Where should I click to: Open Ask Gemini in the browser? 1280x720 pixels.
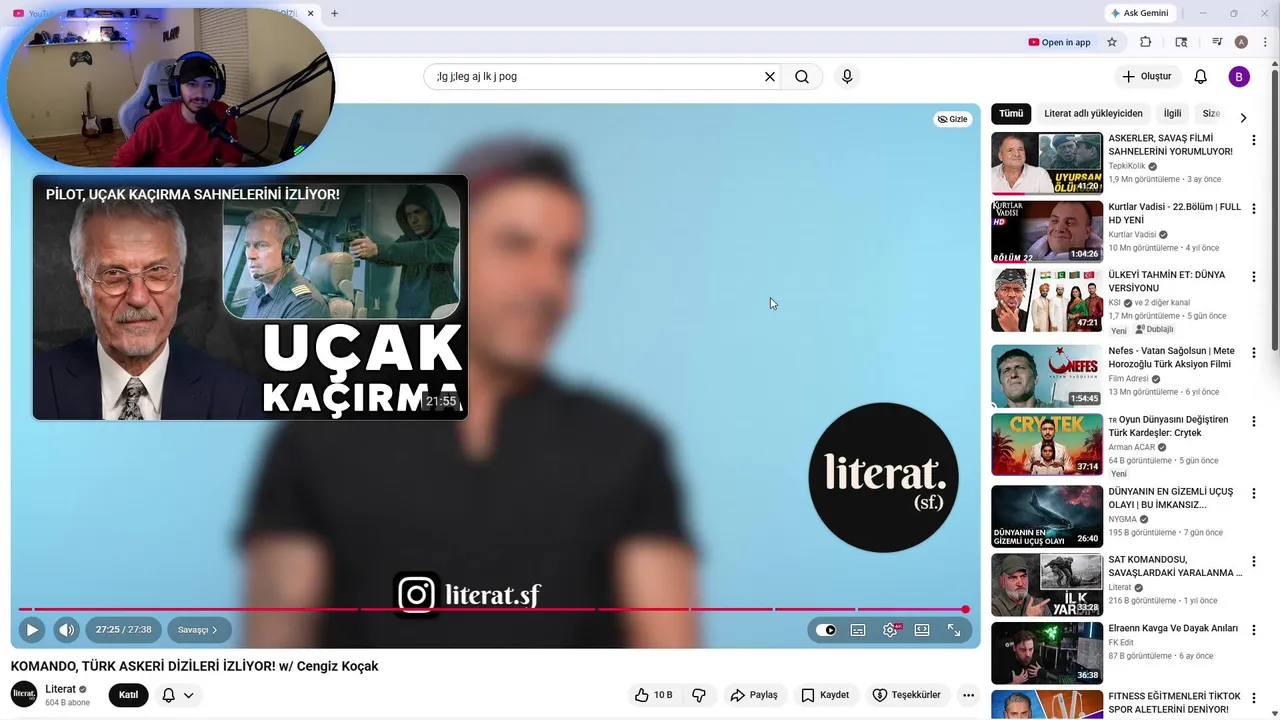1139,13
